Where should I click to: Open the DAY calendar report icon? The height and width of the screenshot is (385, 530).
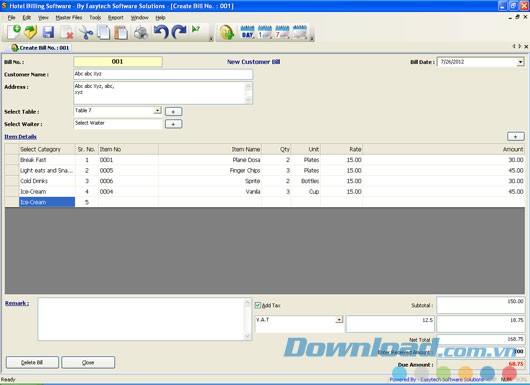point(247,32)
